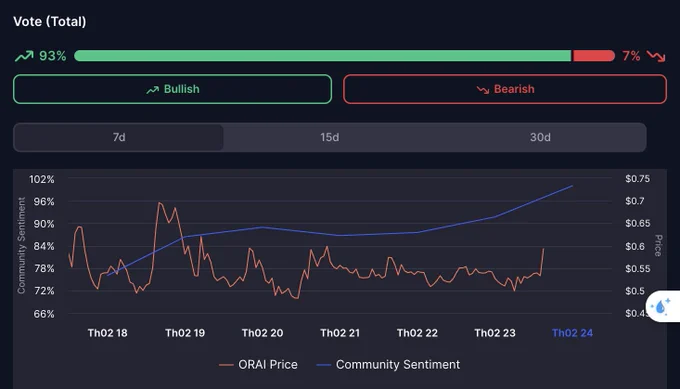Vote with the Bearish button
Viewport: 680px width, 389px height.
(x=505, y=89)
